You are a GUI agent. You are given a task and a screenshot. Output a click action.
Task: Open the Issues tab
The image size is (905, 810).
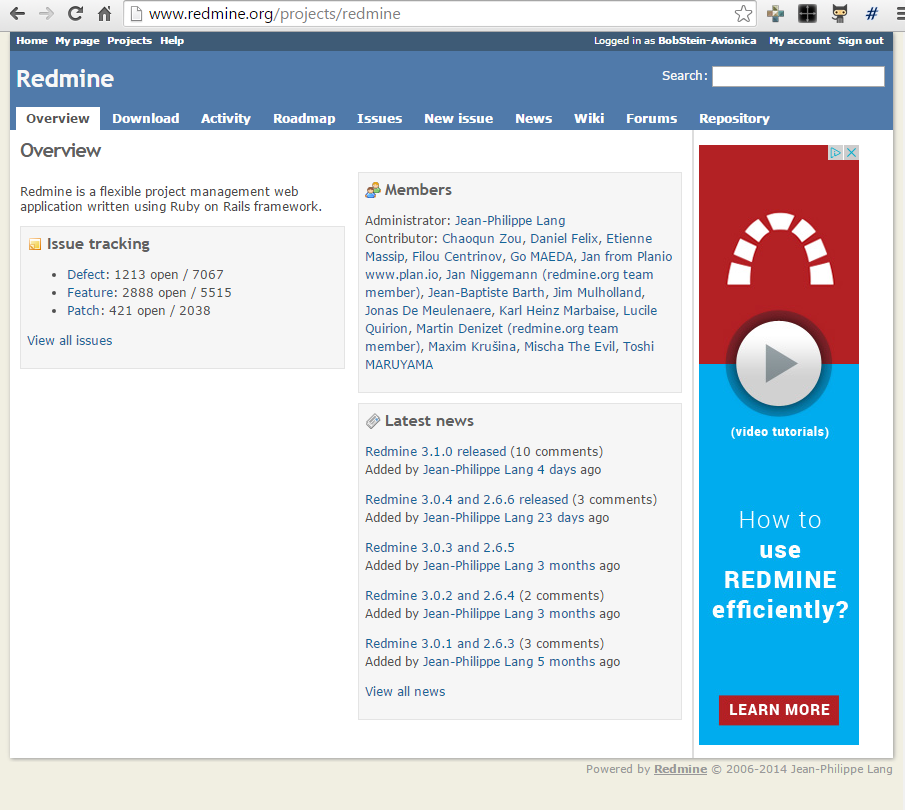(379, 118)
